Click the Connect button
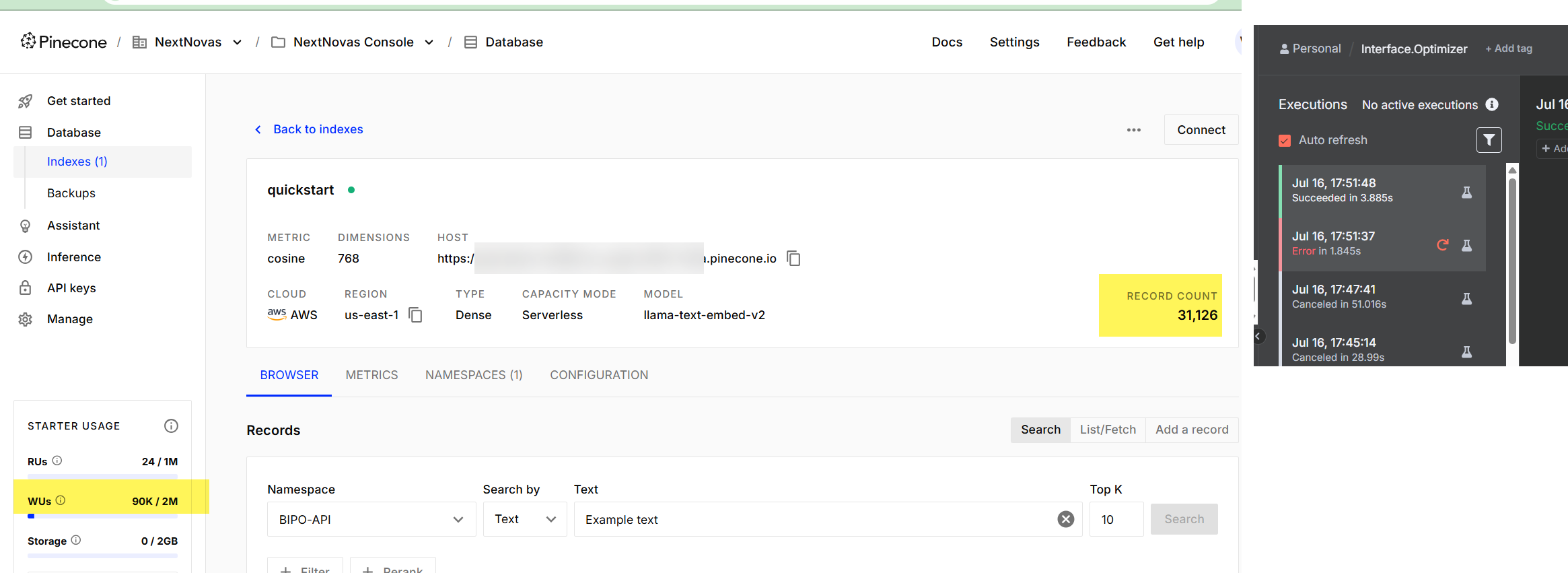Viewport: 1568px width, 573px height. pos(1201,130)
